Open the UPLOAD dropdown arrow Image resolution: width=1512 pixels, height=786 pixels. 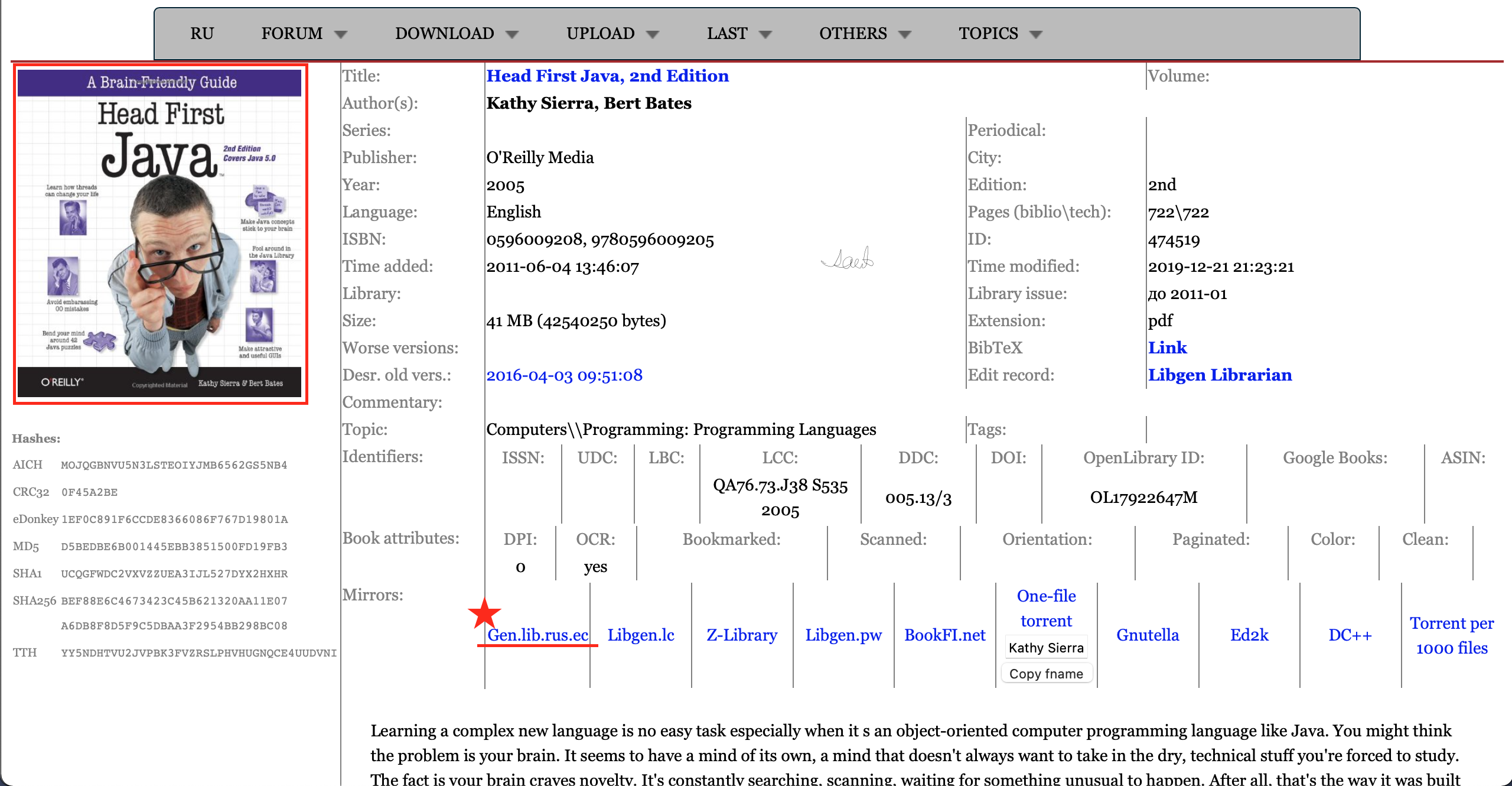pyautogui.click(x=652, y=34)
